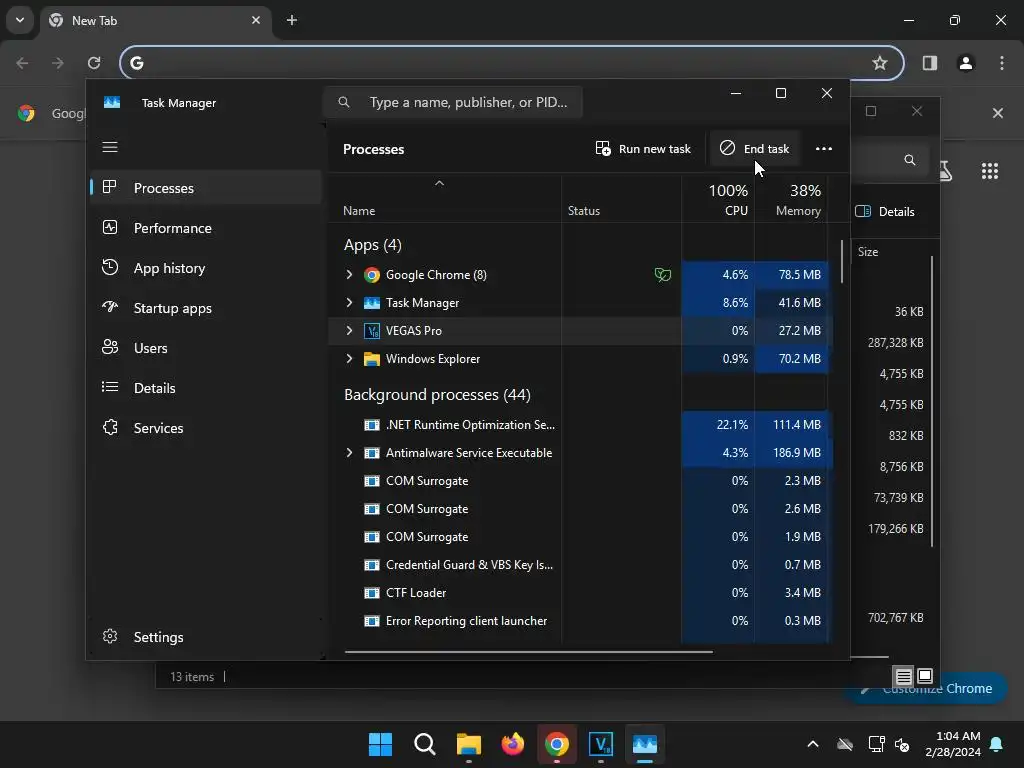Open Windows Start menu
The height and width of the screenshot is (768, 1024).
pyautogui.click(x=380, y=744)
